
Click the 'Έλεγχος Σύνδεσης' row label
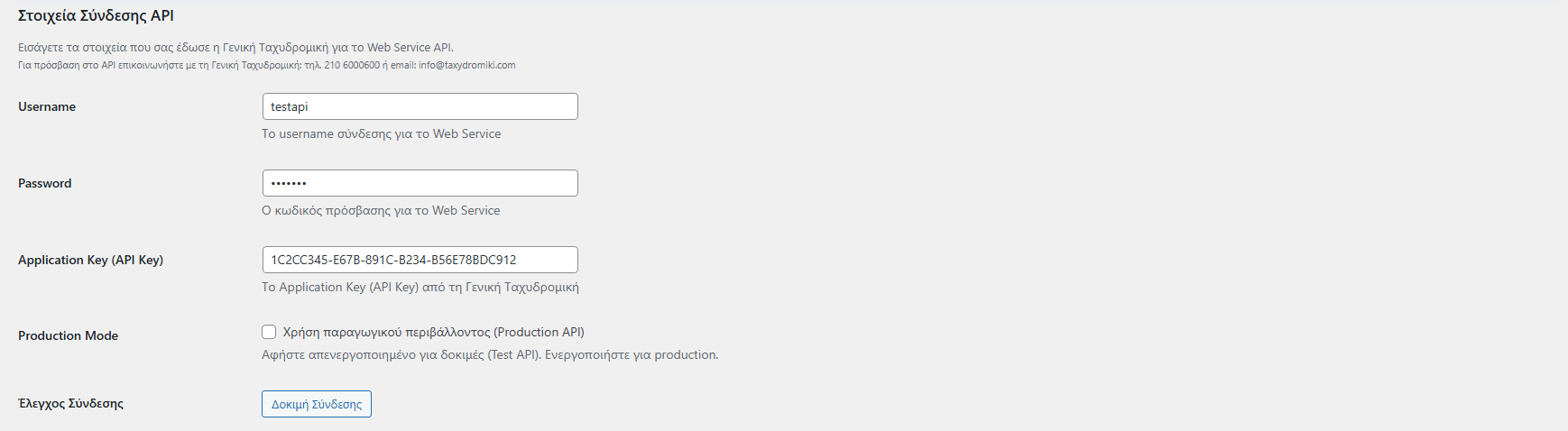pos(70,403)
